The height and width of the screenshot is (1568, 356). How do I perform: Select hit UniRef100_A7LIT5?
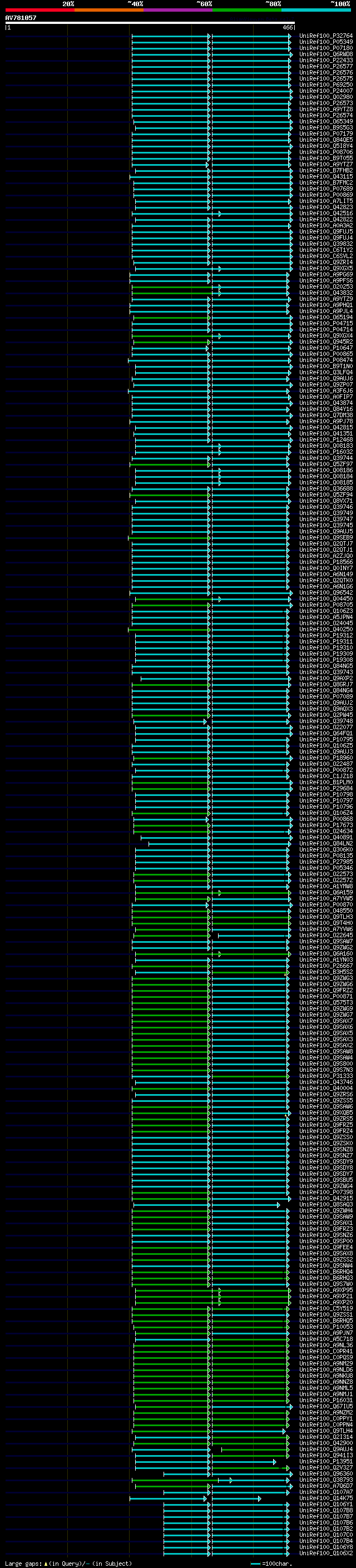pos(325,201)
